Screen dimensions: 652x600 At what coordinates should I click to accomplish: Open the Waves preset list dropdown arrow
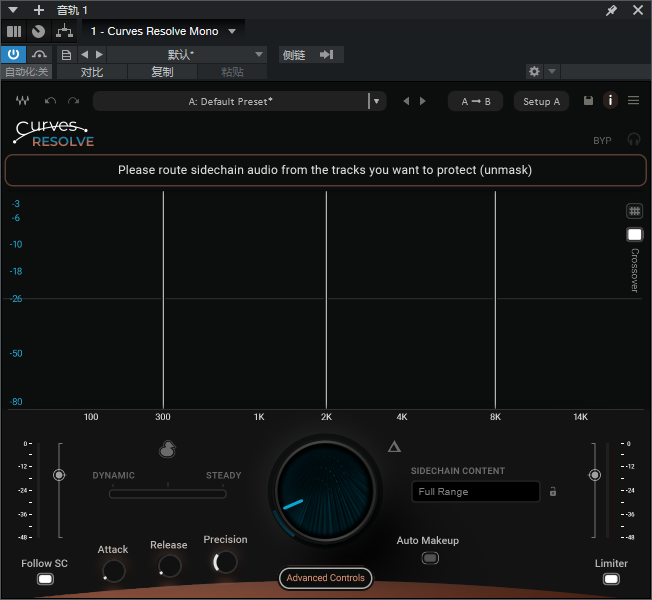click(377, 101)
